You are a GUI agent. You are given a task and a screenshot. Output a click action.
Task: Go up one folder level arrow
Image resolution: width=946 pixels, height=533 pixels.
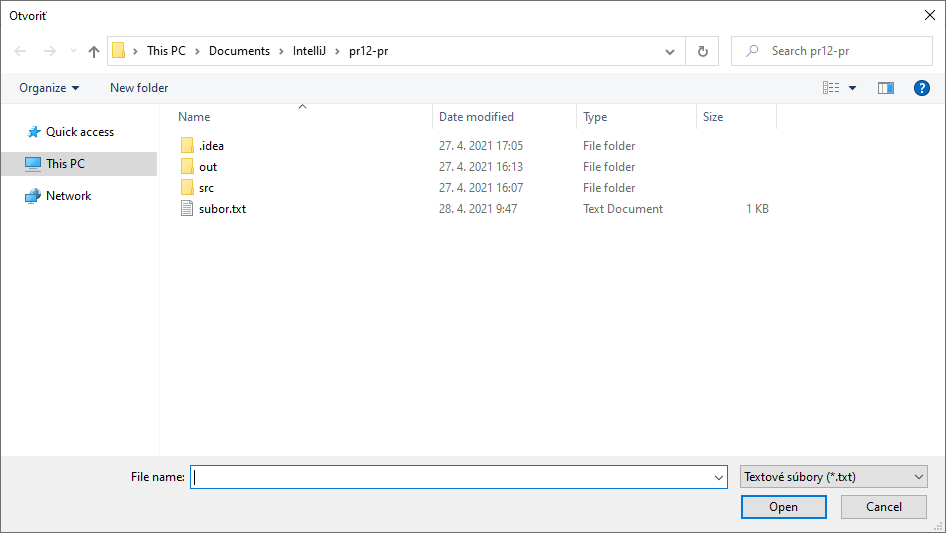94,51
